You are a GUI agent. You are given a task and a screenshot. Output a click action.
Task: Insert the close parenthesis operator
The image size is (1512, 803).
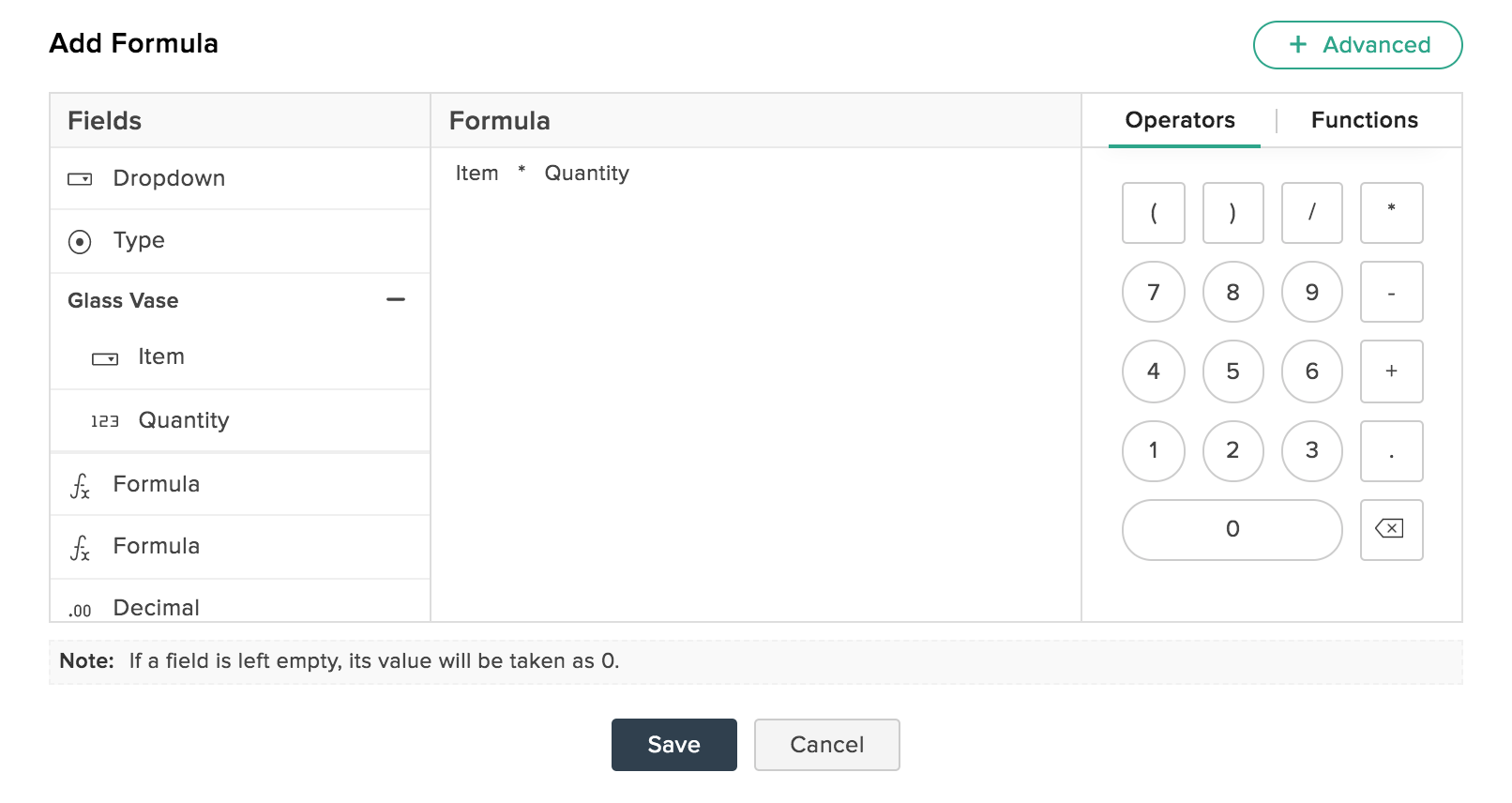point(1232,213)
